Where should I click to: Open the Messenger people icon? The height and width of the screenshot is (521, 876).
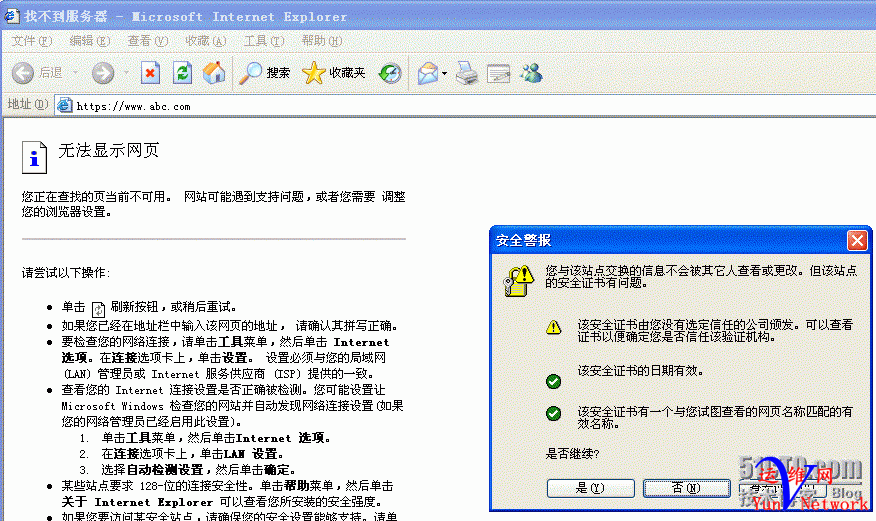[x=531, y=73]
